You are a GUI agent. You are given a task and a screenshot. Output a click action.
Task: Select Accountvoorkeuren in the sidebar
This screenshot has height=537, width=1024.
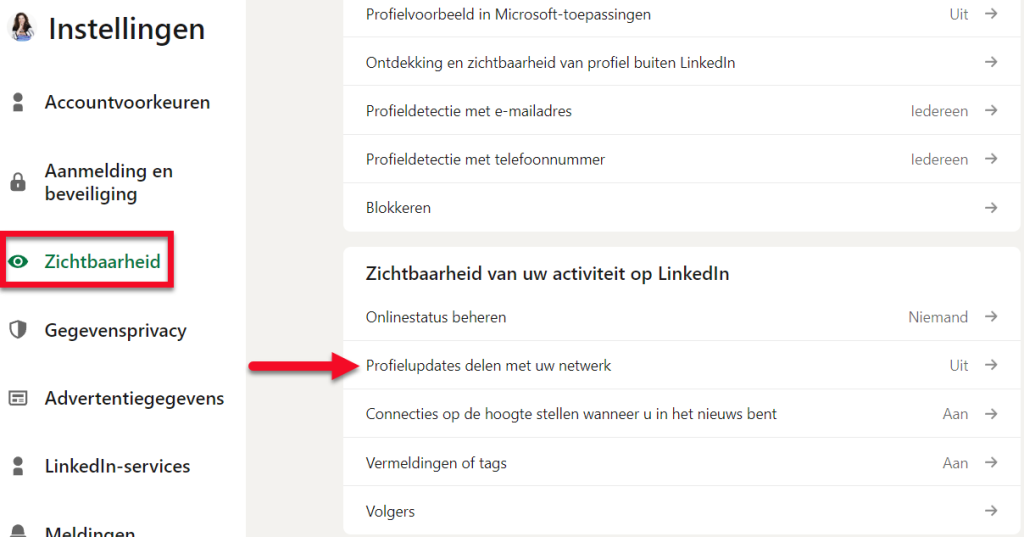pos(127,102)
